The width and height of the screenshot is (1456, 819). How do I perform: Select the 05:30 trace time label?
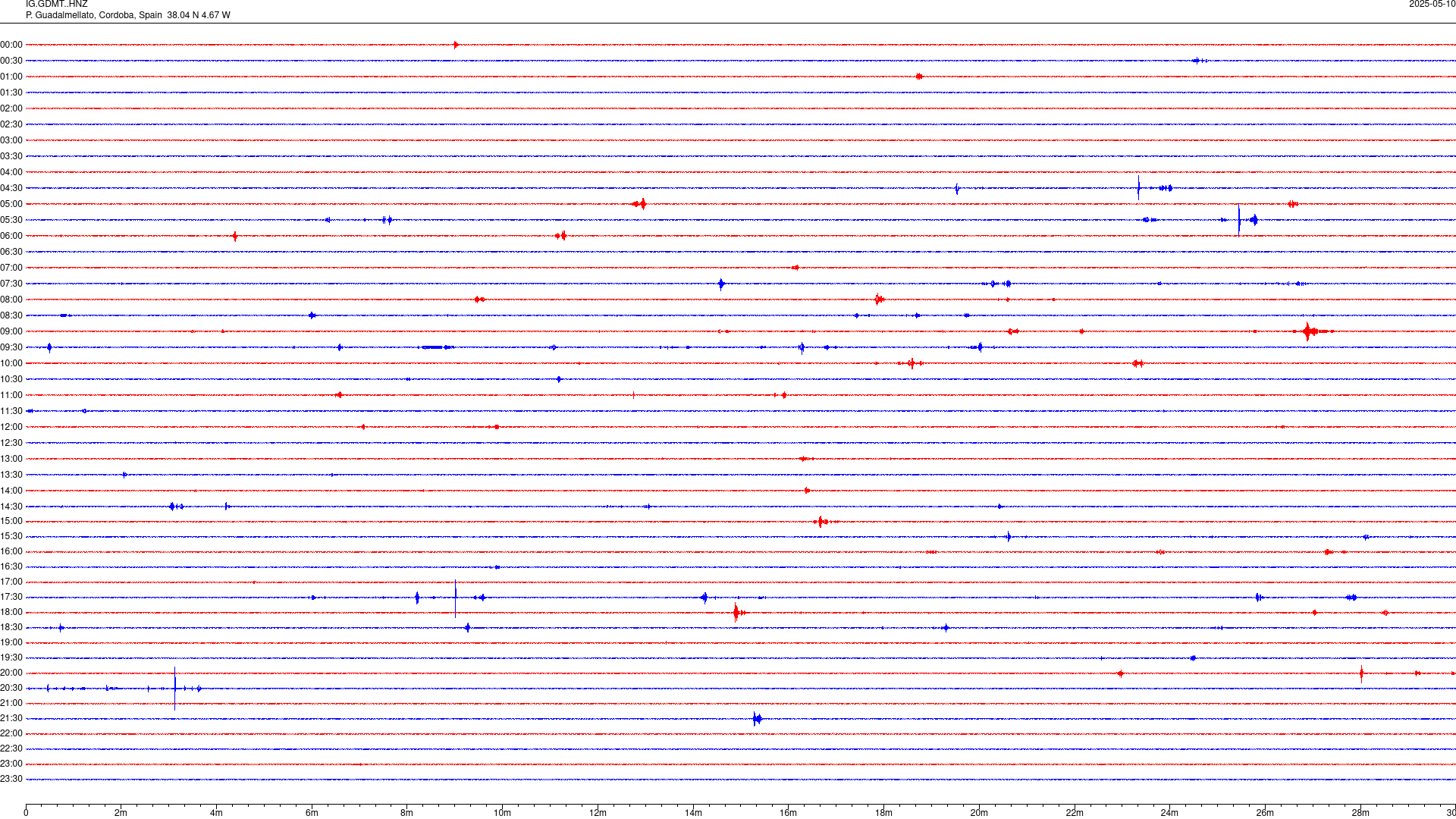(11, 220)
